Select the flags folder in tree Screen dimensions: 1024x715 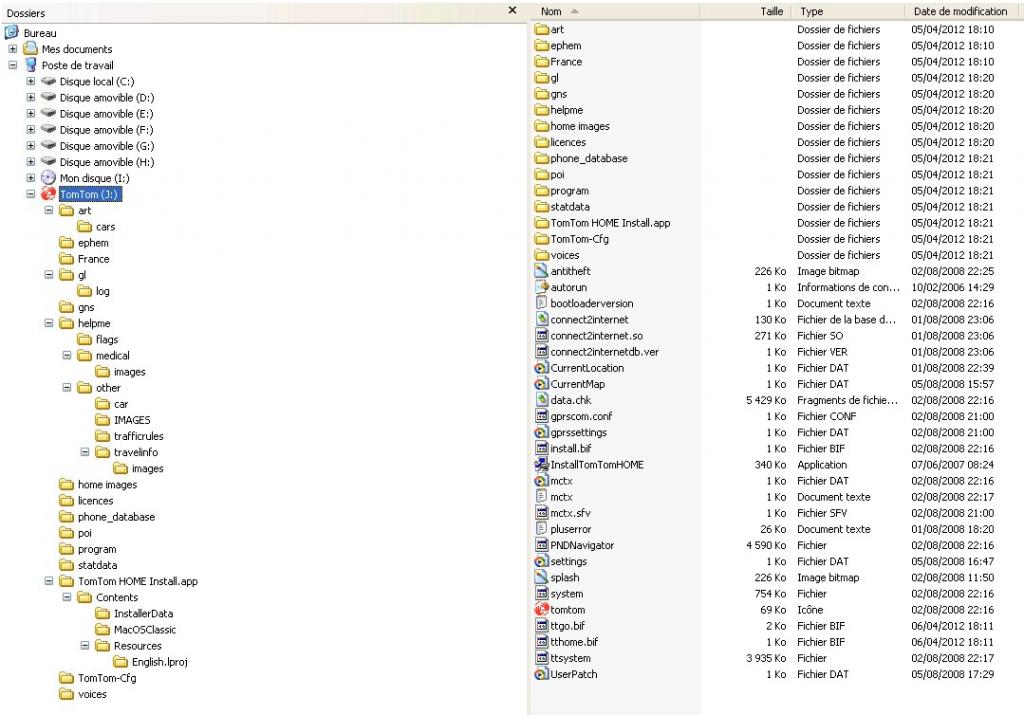click(106, 339)
